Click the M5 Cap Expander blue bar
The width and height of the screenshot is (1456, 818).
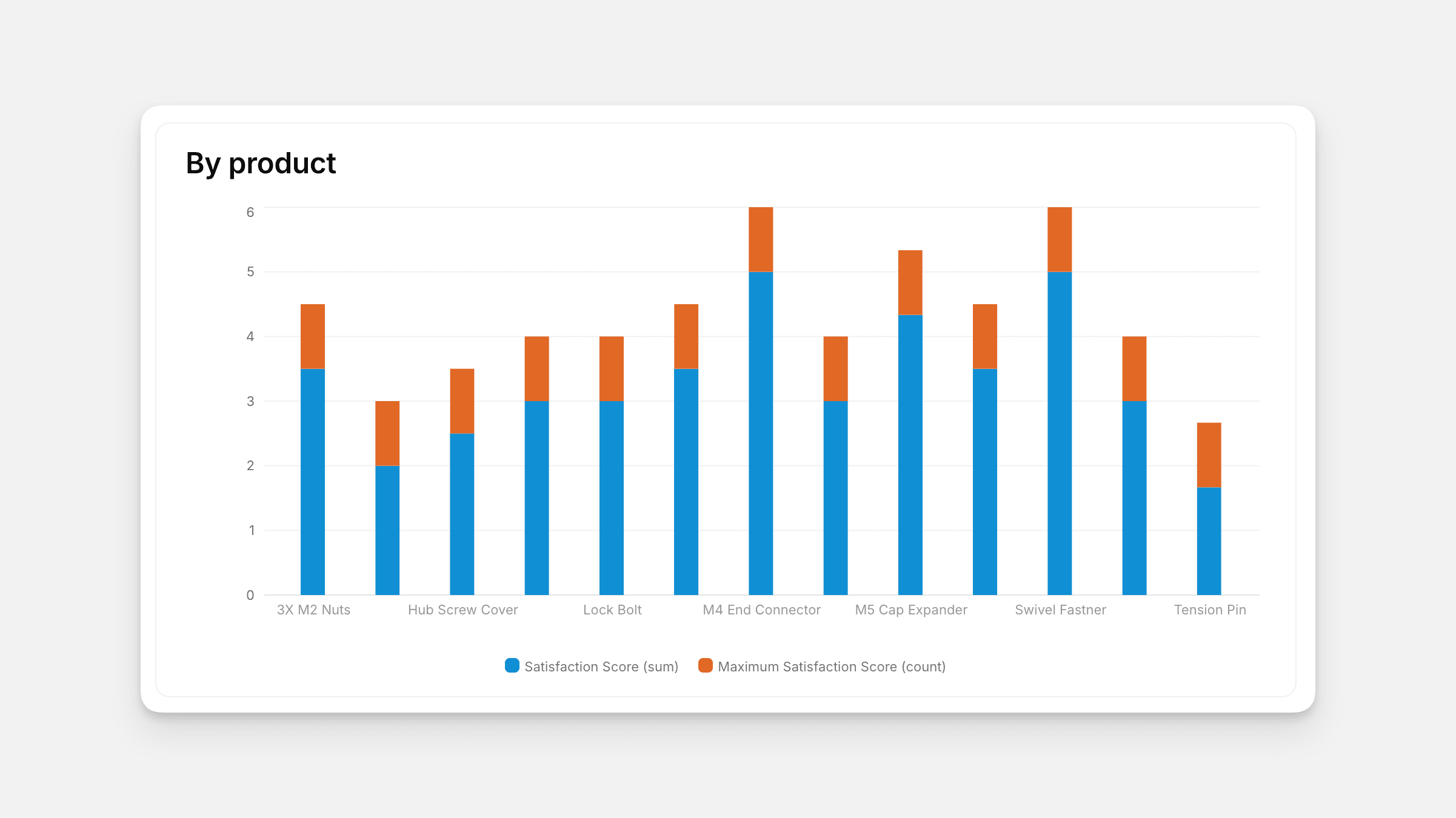910,454
